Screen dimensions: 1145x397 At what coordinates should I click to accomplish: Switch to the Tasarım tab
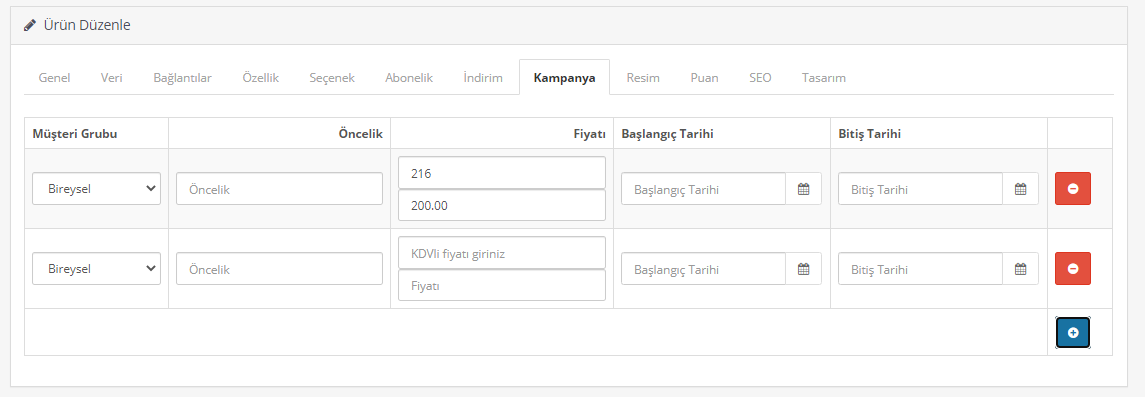(x=824, y=78)
